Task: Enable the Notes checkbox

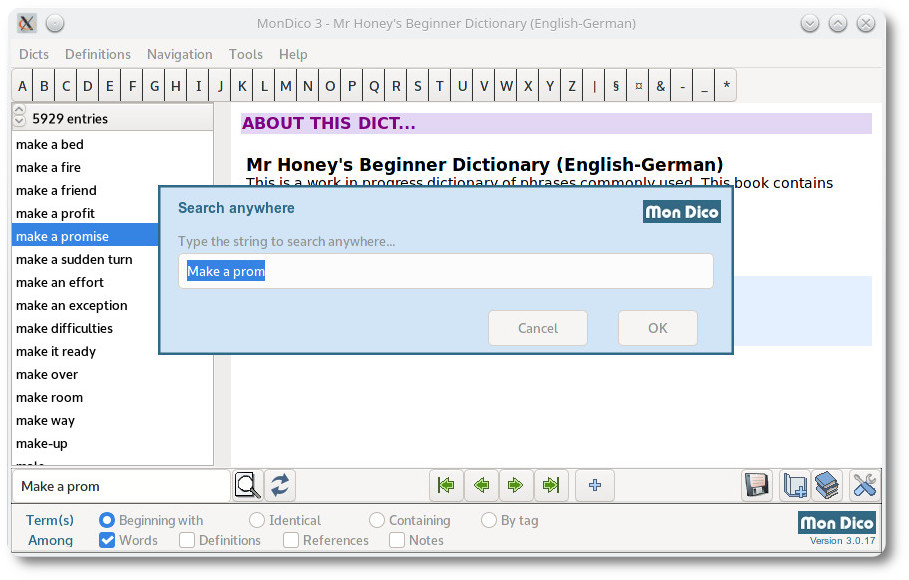Action: 397,540
